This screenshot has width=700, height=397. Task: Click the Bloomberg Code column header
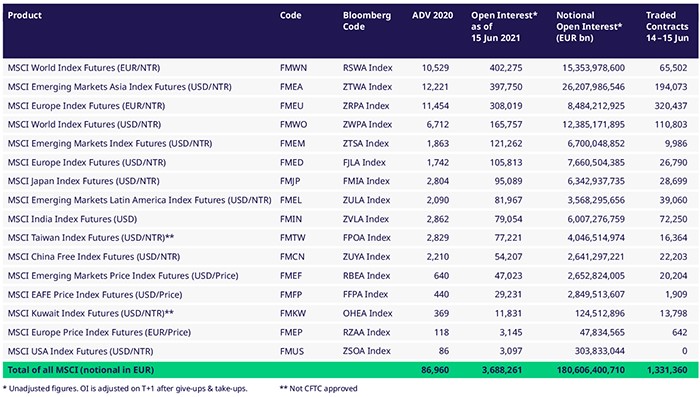(x=367, y=21)
